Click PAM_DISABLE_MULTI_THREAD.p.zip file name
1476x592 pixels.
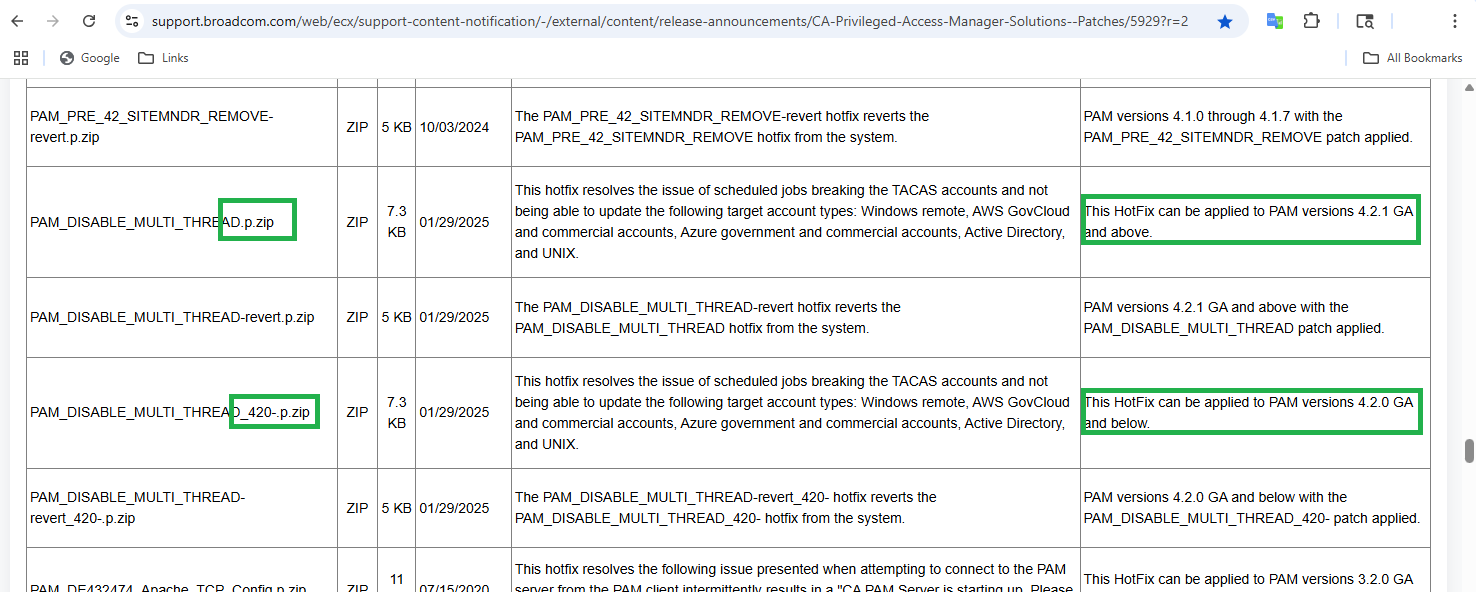coord(152,222)
